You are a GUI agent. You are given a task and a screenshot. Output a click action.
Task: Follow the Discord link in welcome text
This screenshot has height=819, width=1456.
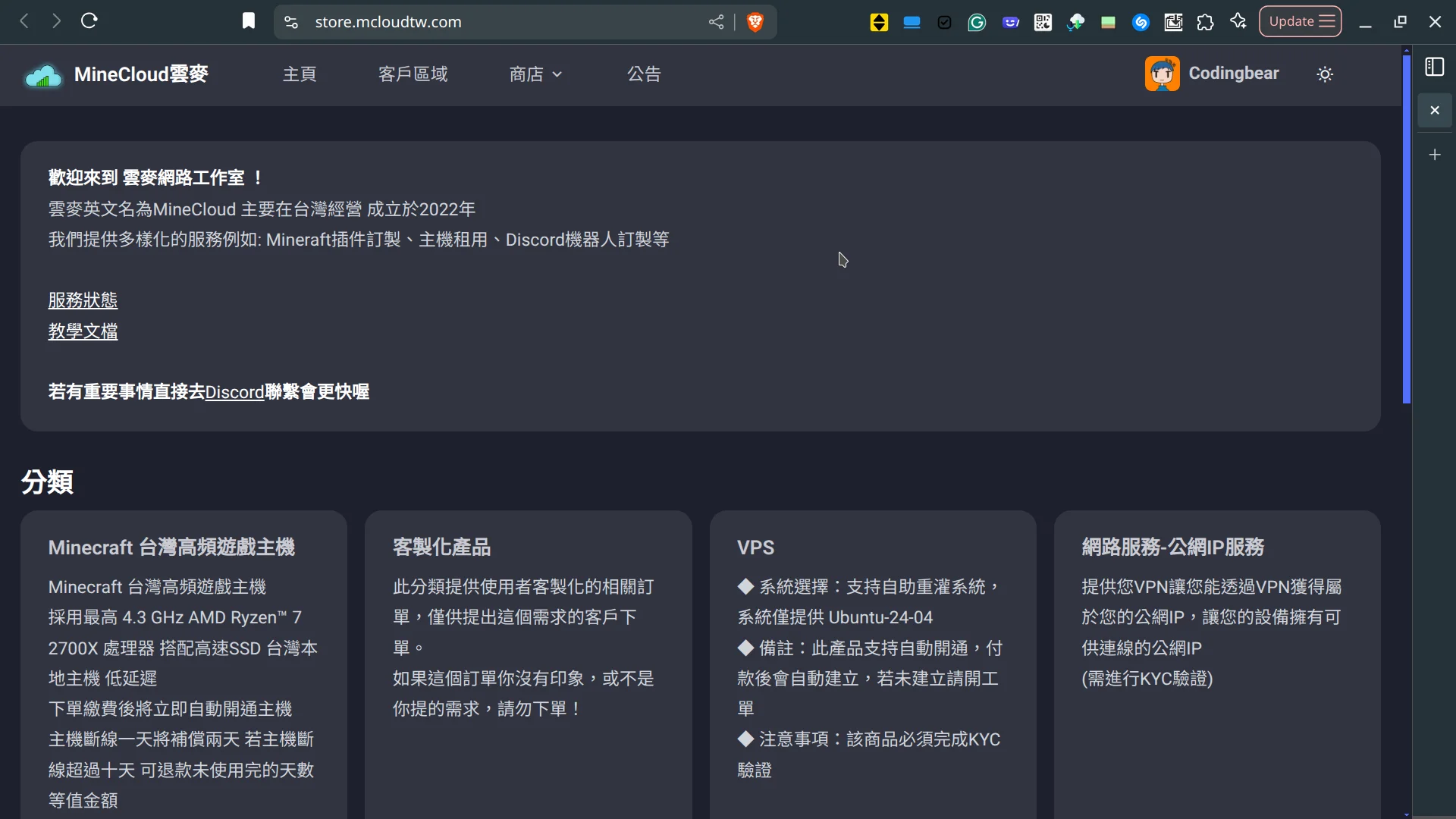pos(234,392)
